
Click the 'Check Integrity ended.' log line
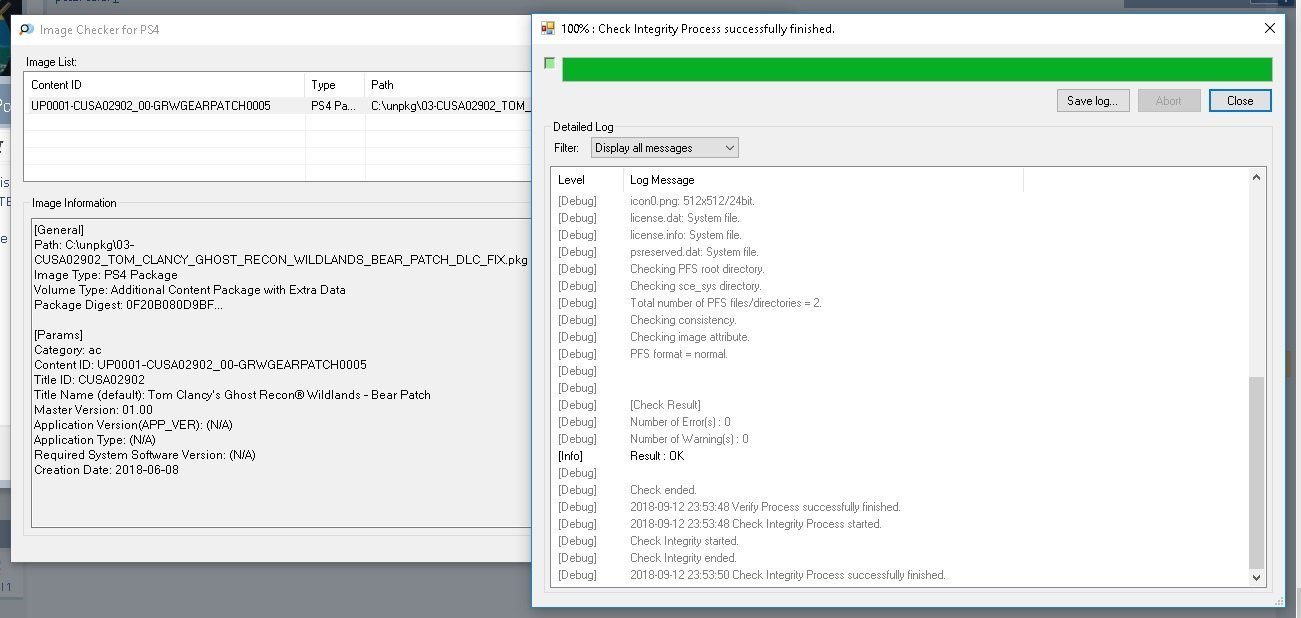point(683,558)
